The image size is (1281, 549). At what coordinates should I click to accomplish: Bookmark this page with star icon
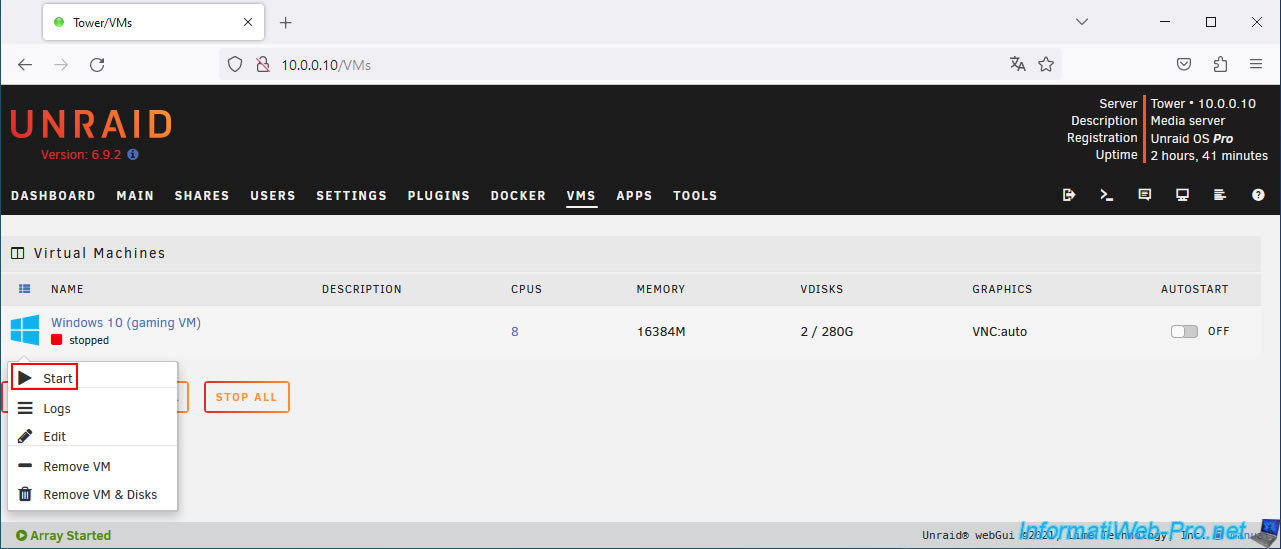(x=1046, y=64)
